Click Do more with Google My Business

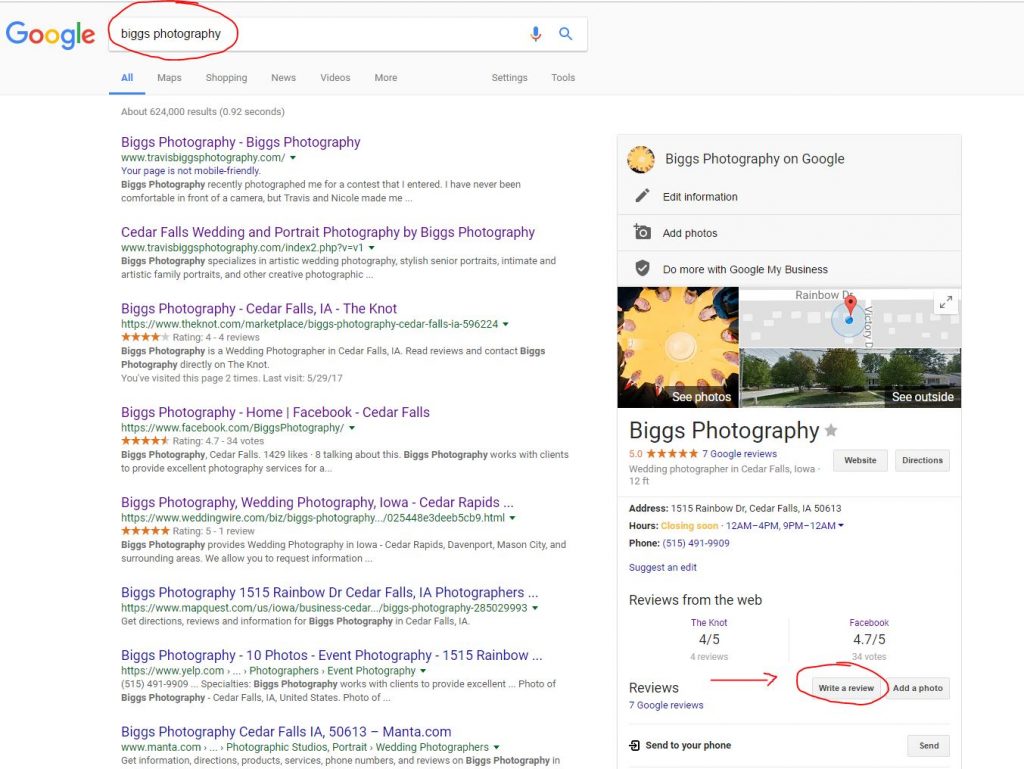click(x=745, y=270)
